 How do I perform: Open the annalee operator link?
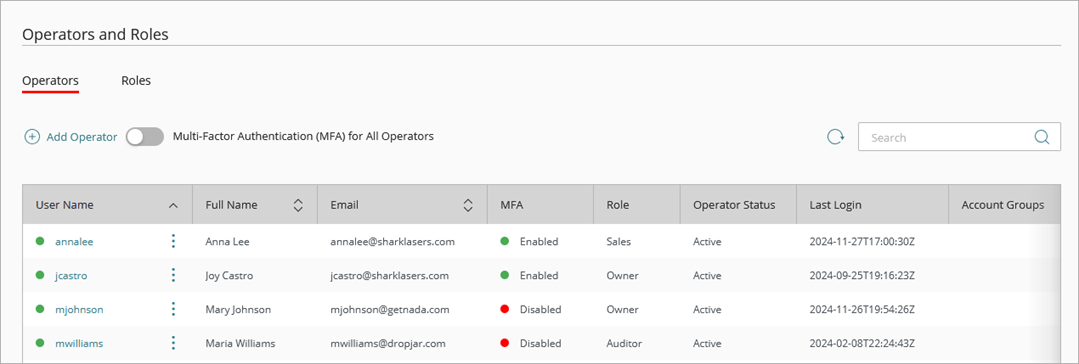(x=74, y=242)
